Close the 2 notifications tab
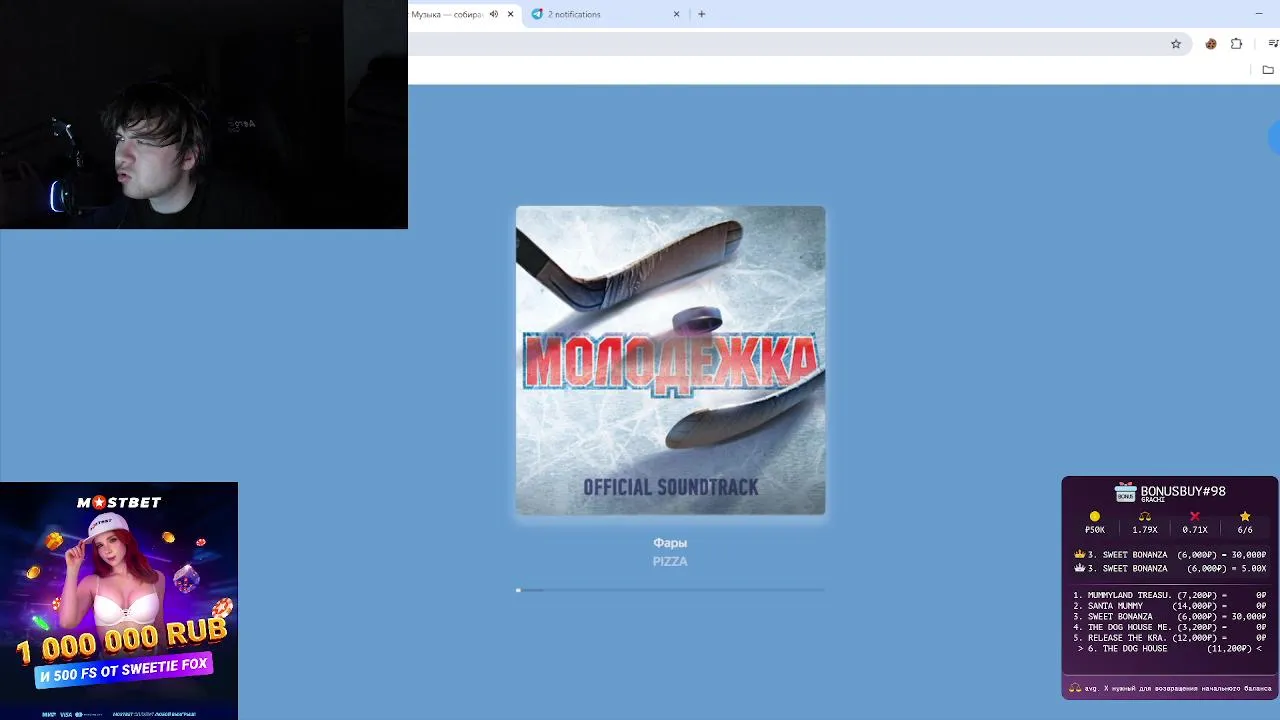1280x720 pixels. (676, 14)
